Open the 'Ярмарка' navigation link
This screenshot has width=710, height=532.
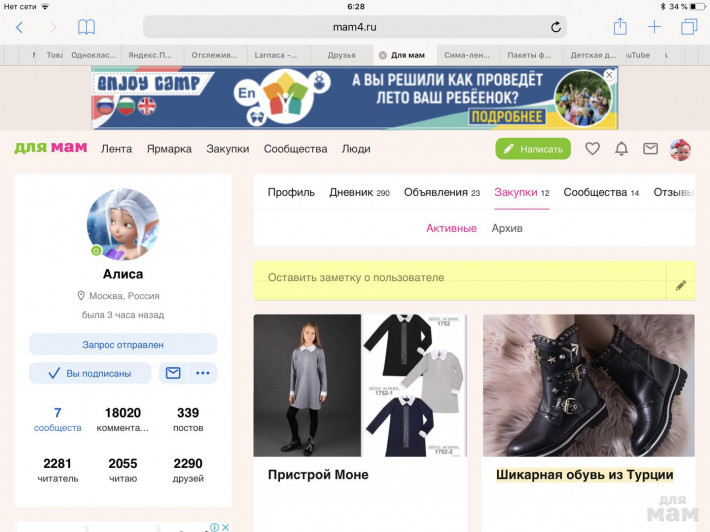pos(169,149)
